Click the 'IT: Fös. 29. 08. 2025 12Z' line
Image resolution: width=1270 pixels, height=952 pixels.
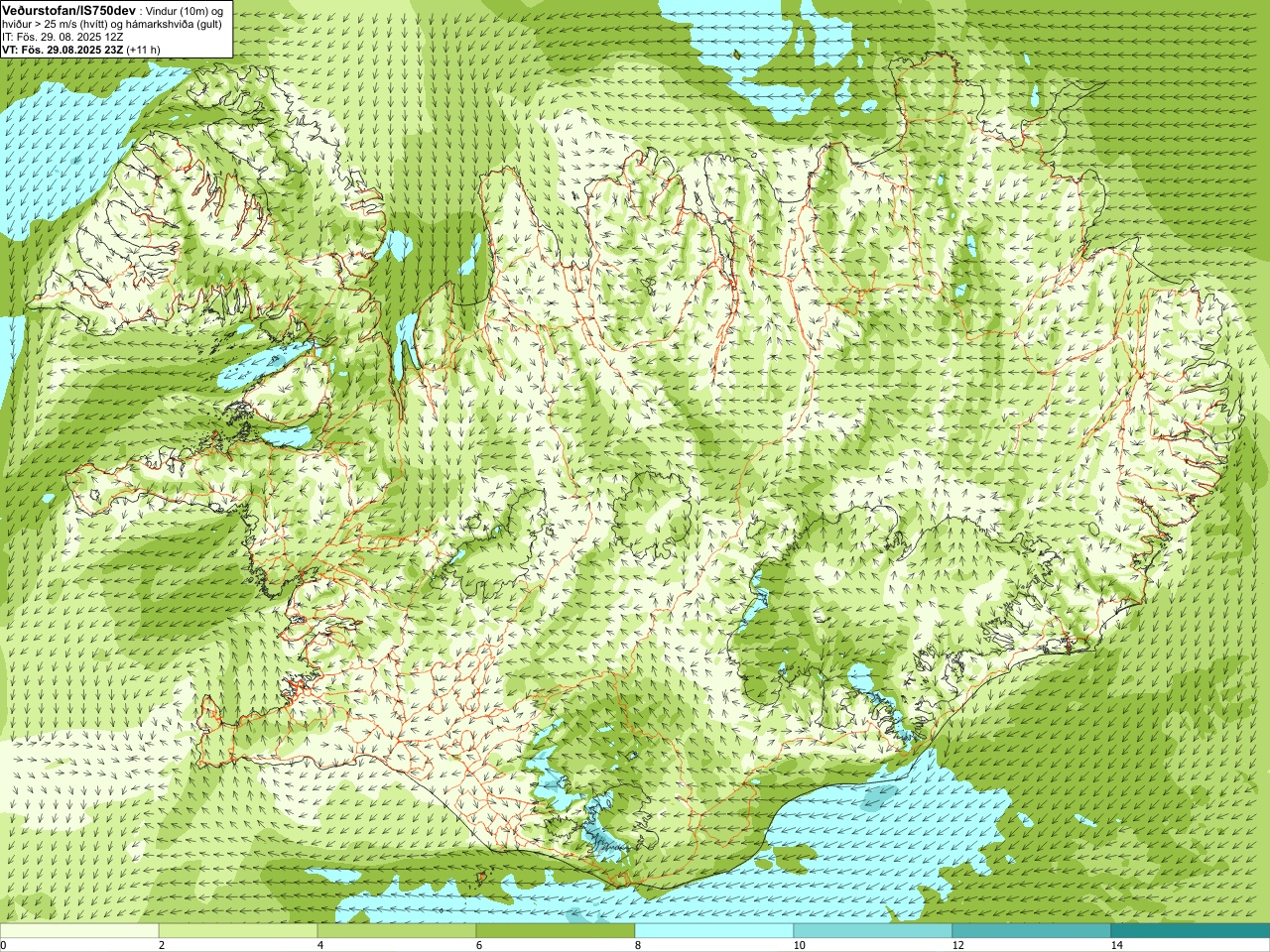click(x=63, y=37)
